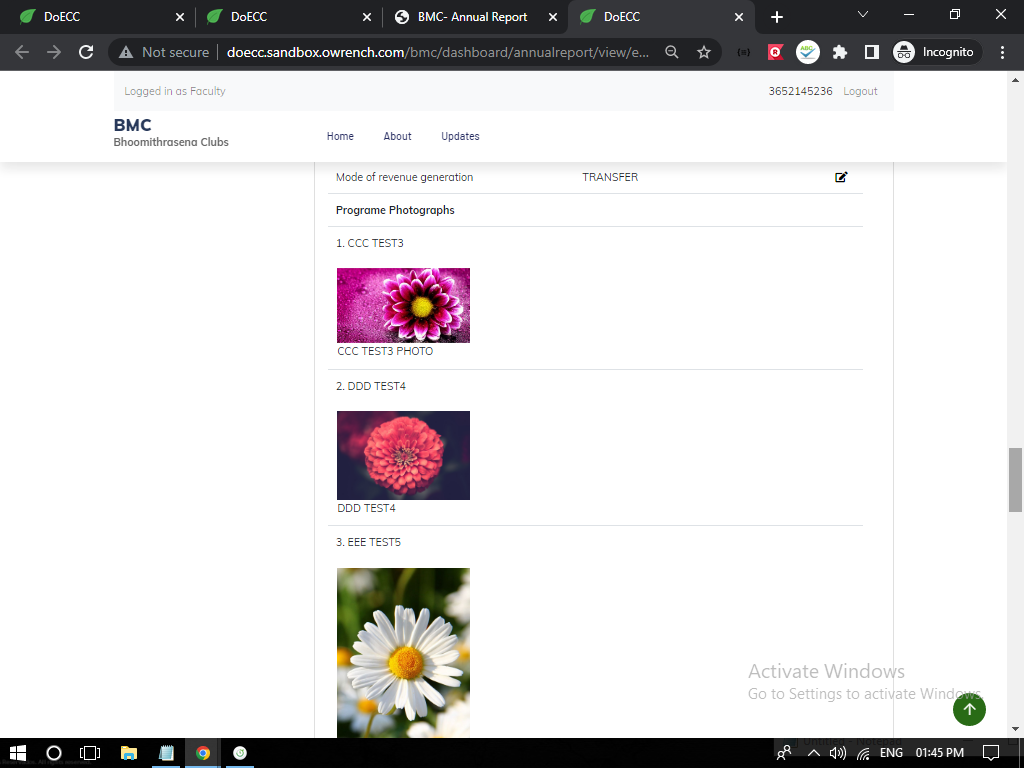1024x768 pixels.
Task: Open the CCC TEST3 pink flower photo
Action: (403, 305)
